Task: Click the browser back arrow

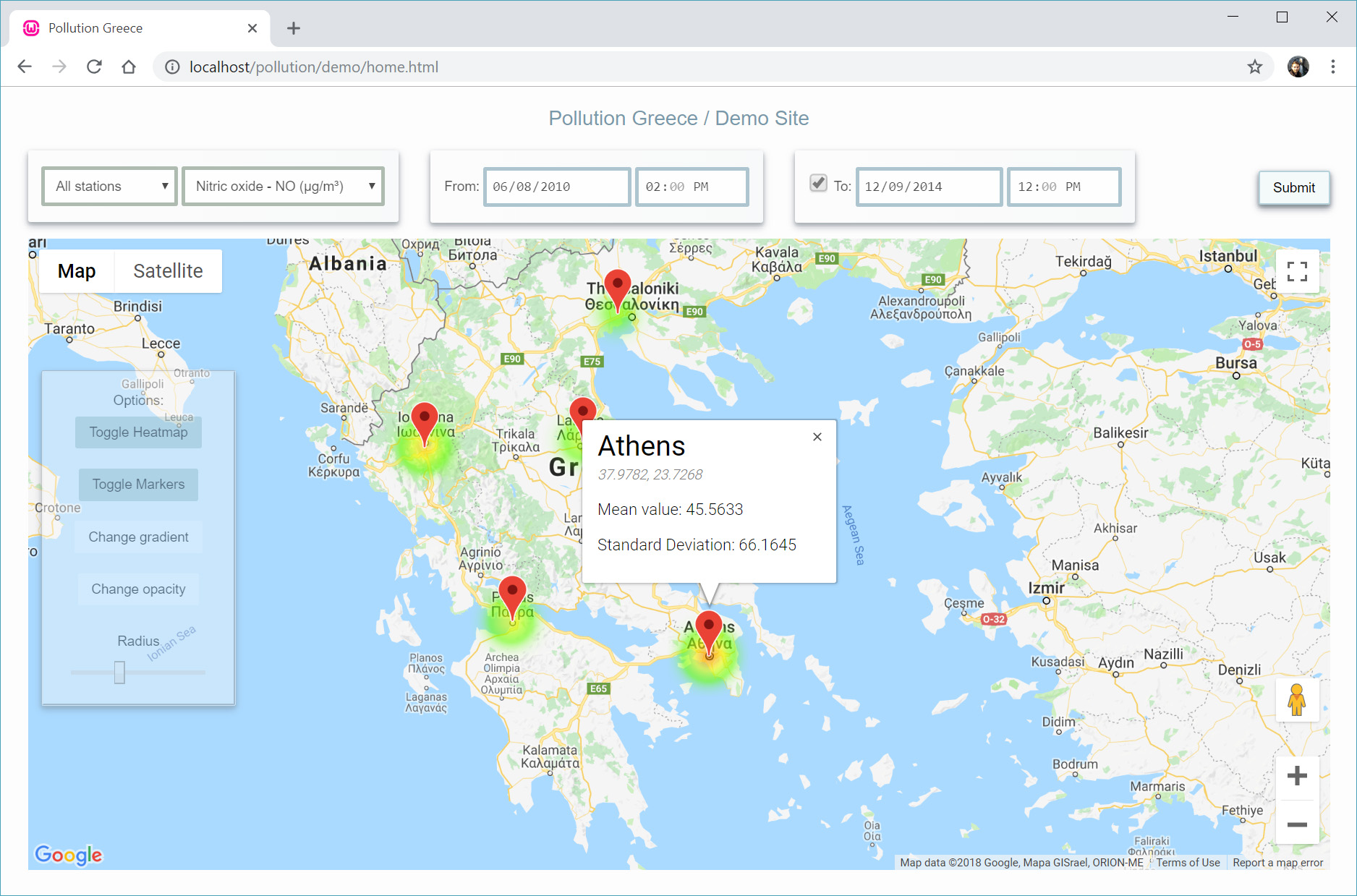Action: pos(25,67)
